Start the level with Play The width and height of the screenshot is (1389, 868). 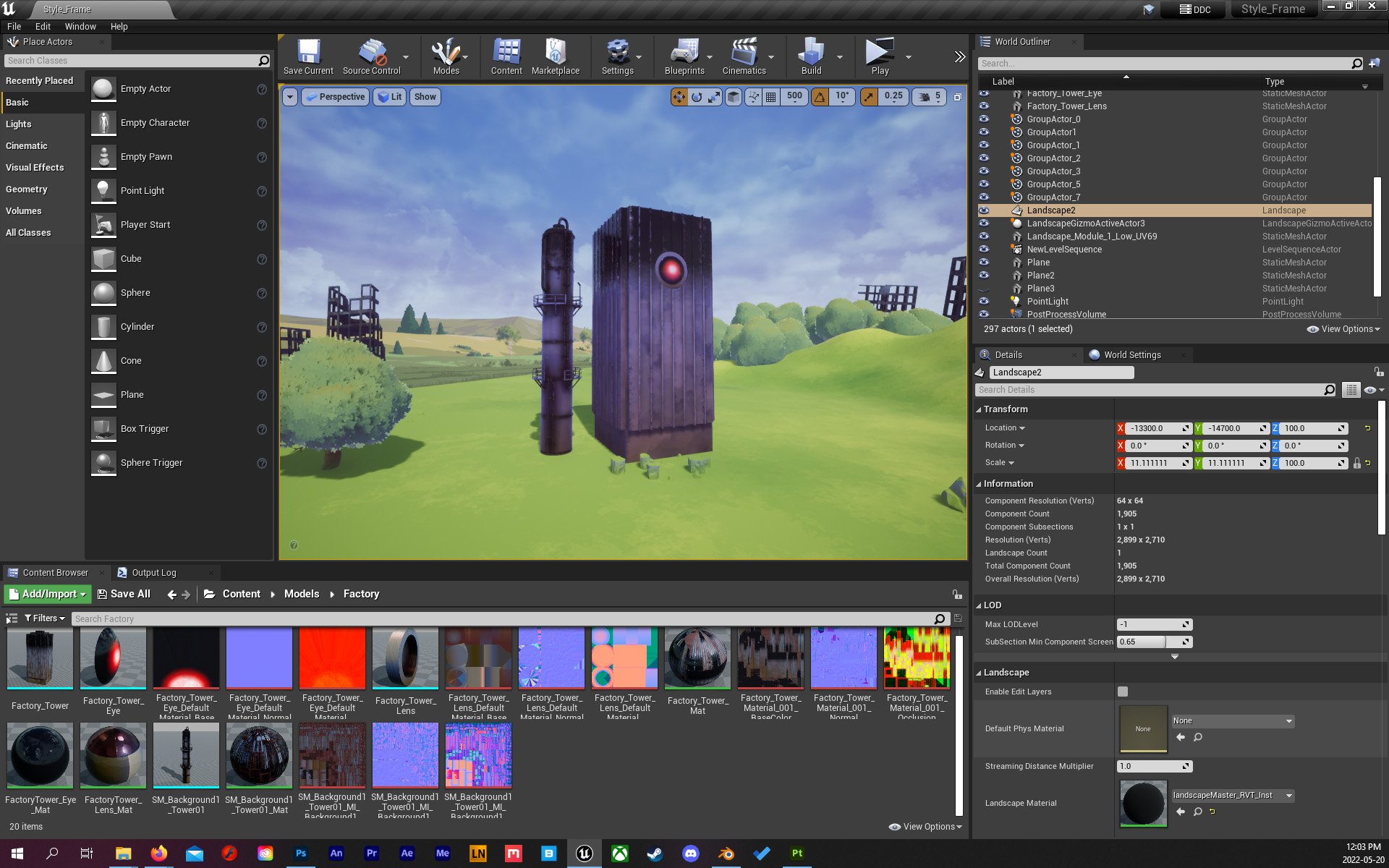coord(880,56)
